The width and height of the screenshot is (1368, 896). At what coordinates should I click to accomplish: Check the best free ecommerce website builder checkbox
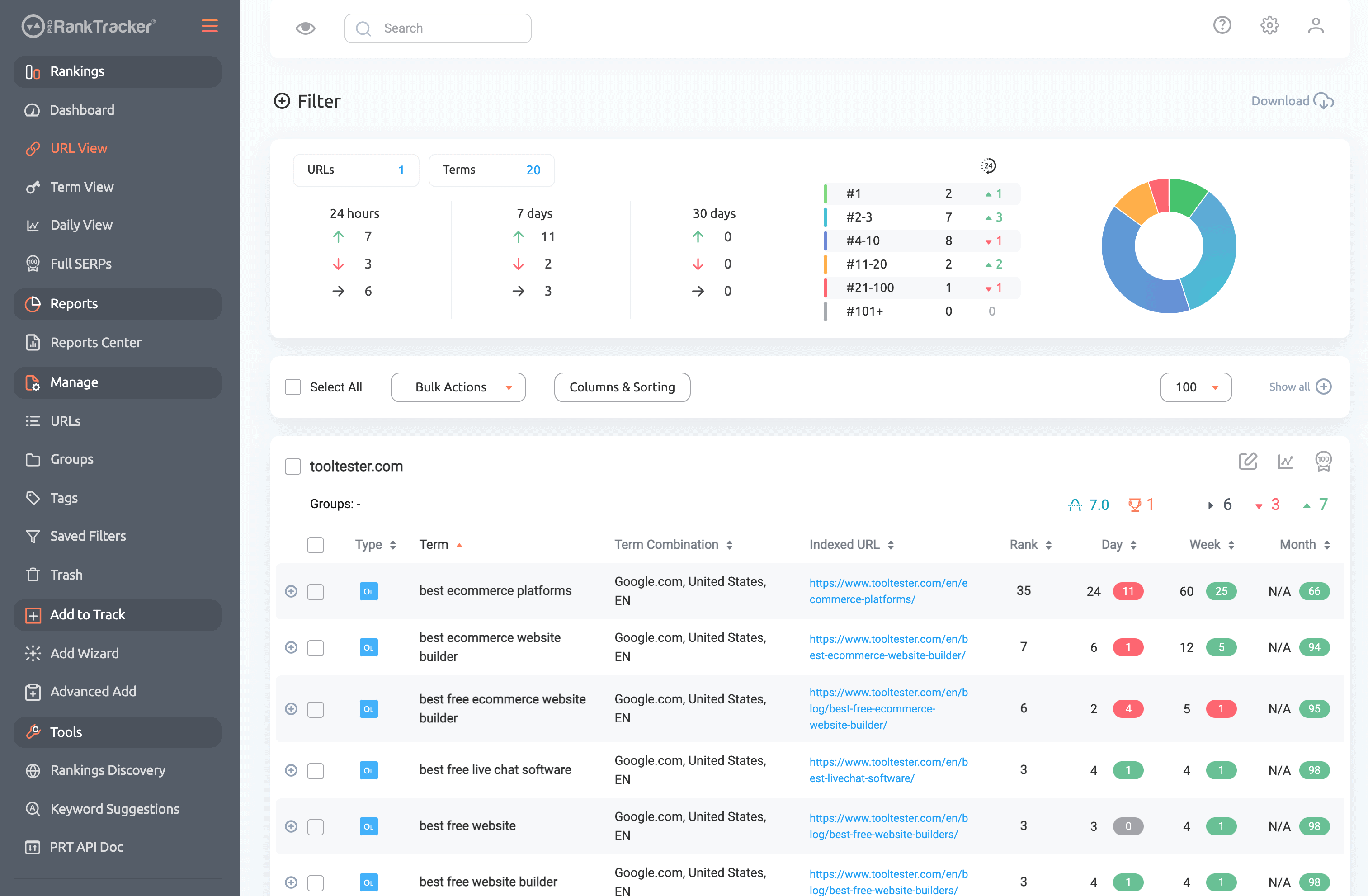click(x=316, y=709)
